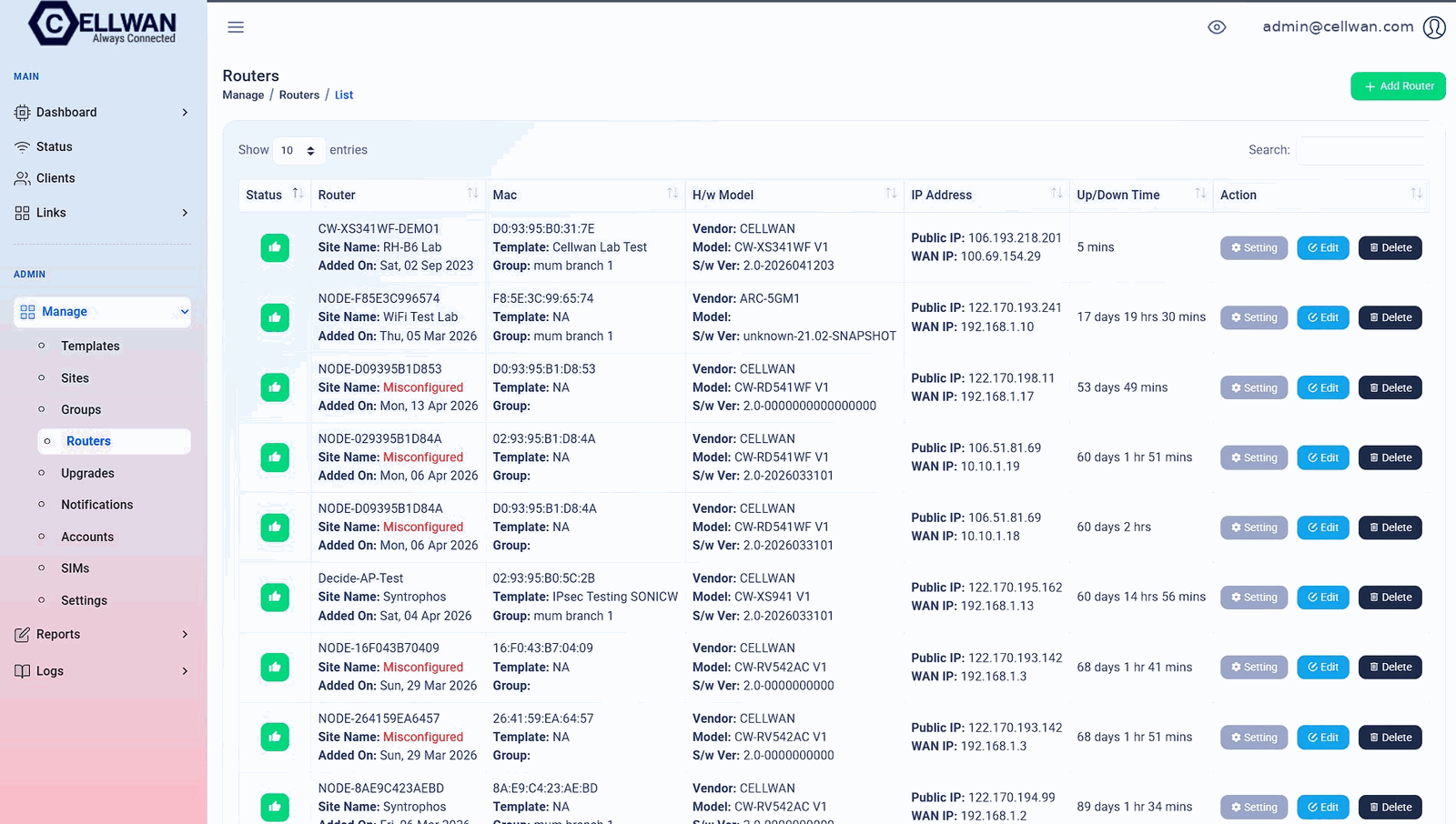Edit router NODE-D09395B1D853
The width and height of the screenshot is (1456, 824).
(x=1323, y=387)
